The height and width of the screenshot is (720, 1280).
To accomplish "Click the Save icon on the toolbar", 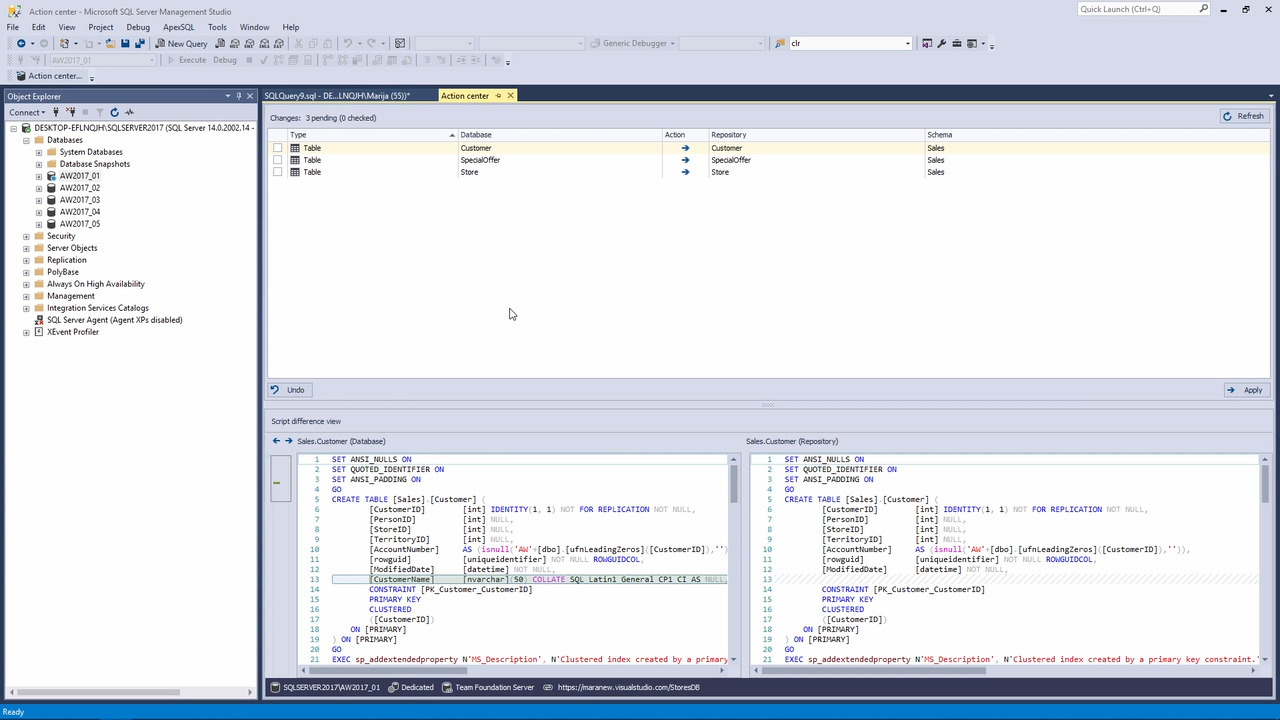I will 124,43.
